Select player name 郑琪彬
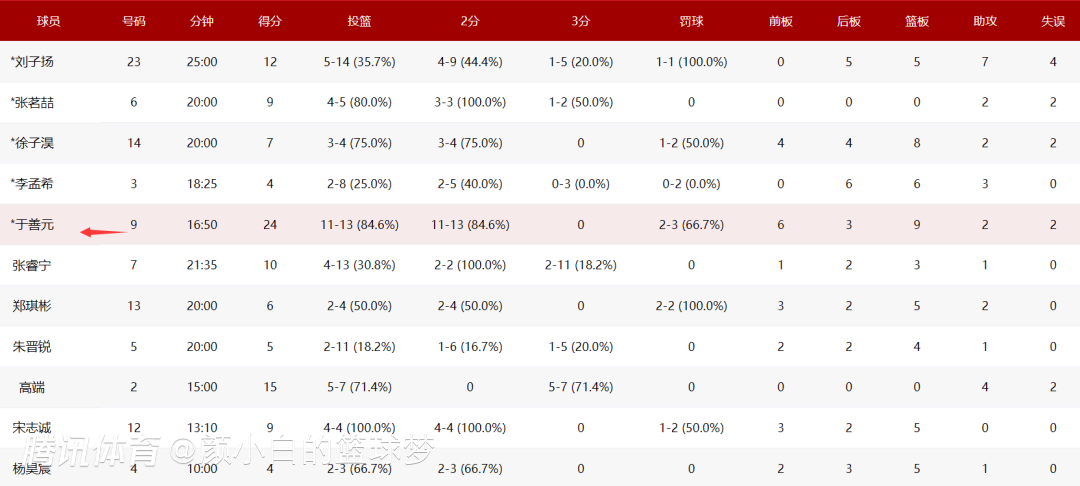The image size is (1080, 486). tap(33, 306)
